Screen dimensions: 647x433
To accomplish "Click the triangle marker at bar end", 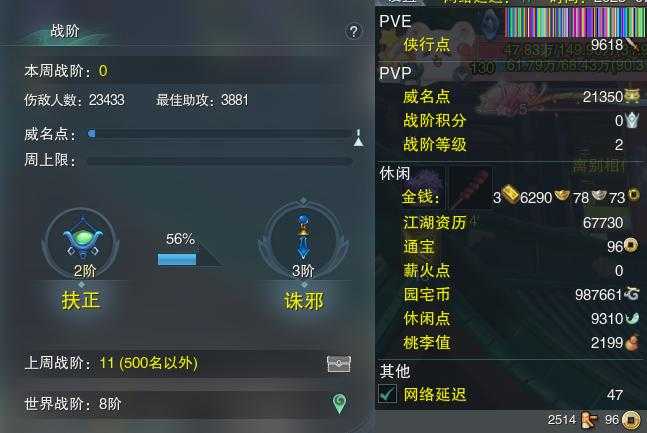I will (x=359, y=138).
